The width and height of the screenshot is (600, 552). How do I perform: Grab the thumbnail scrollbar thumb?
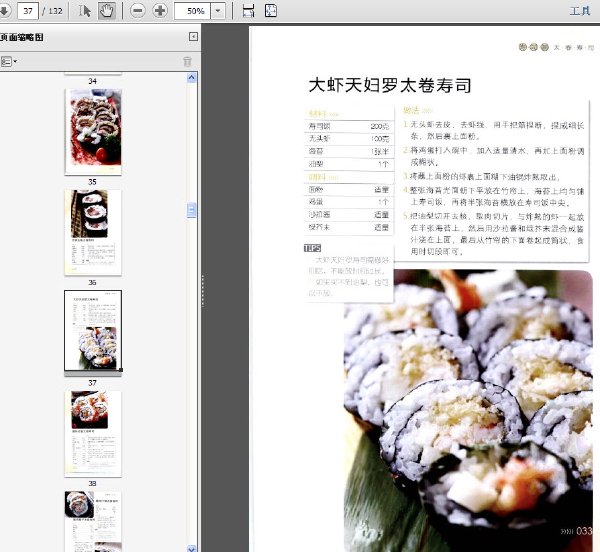pos(191,210)
